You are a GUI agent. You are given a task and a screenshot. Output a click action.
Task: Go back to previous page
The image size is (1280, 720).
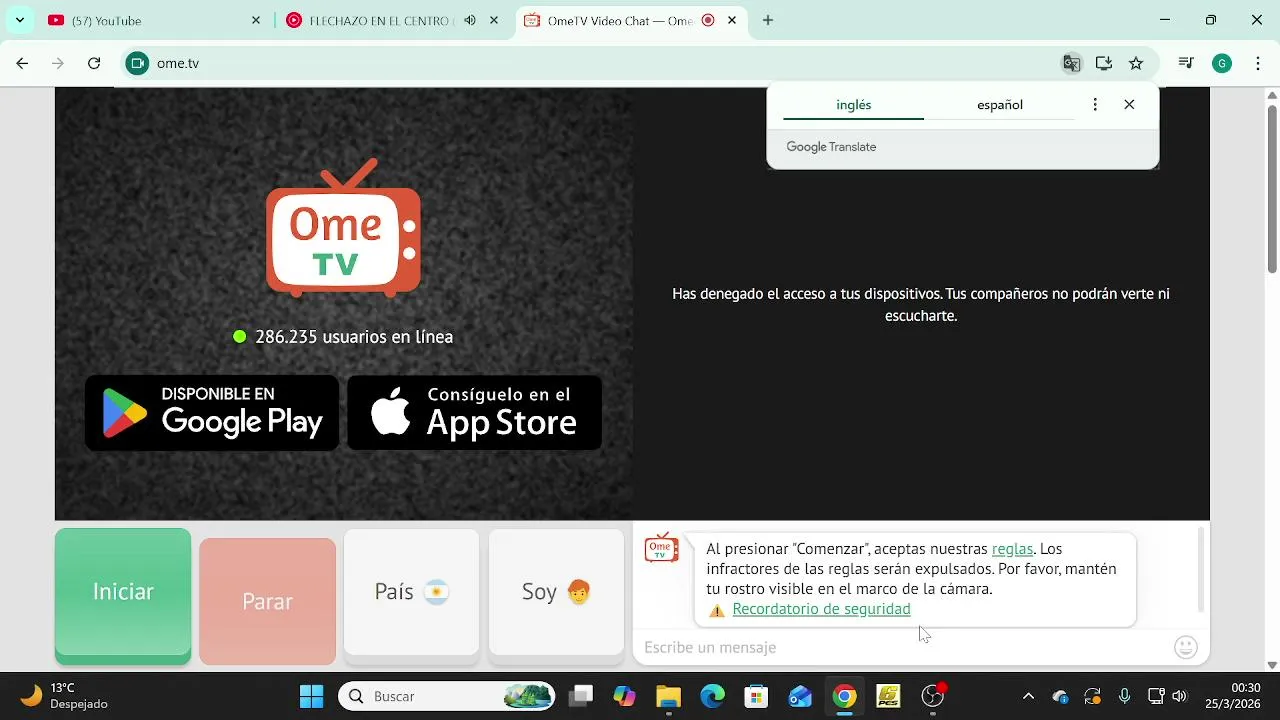coord(22,63)
